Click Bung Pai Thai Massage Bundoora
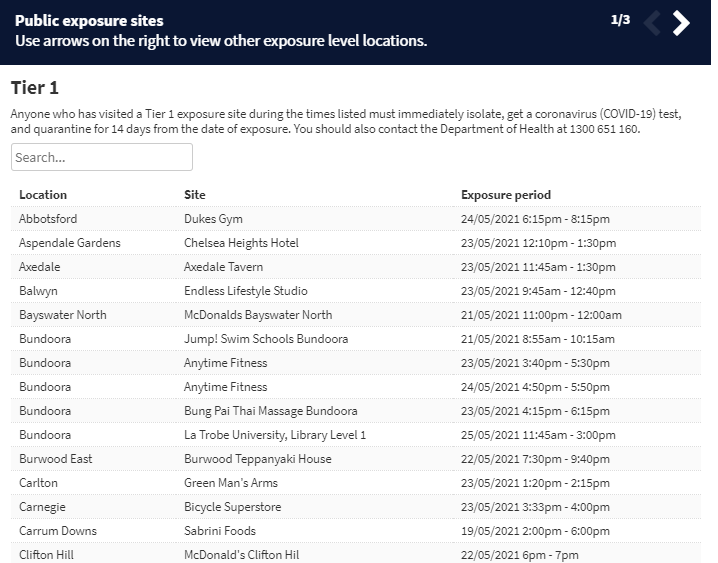The height and width of the screenshot is (563, 718). 271,411
